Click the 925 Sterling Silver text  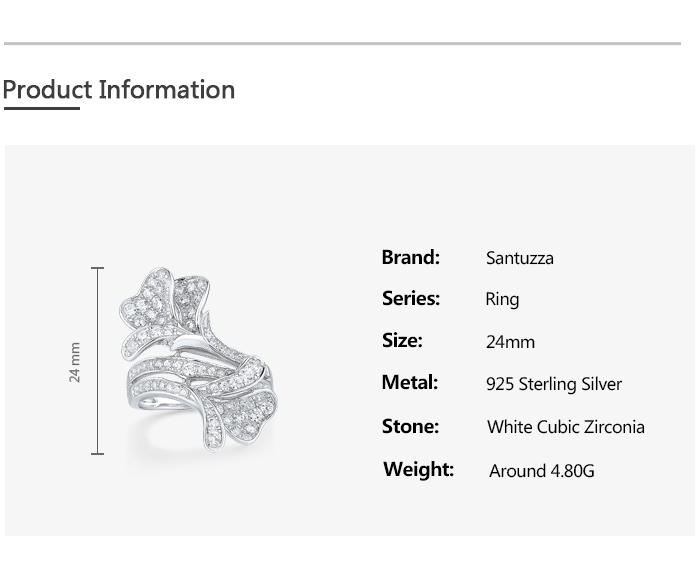click(x=553, y=384)
